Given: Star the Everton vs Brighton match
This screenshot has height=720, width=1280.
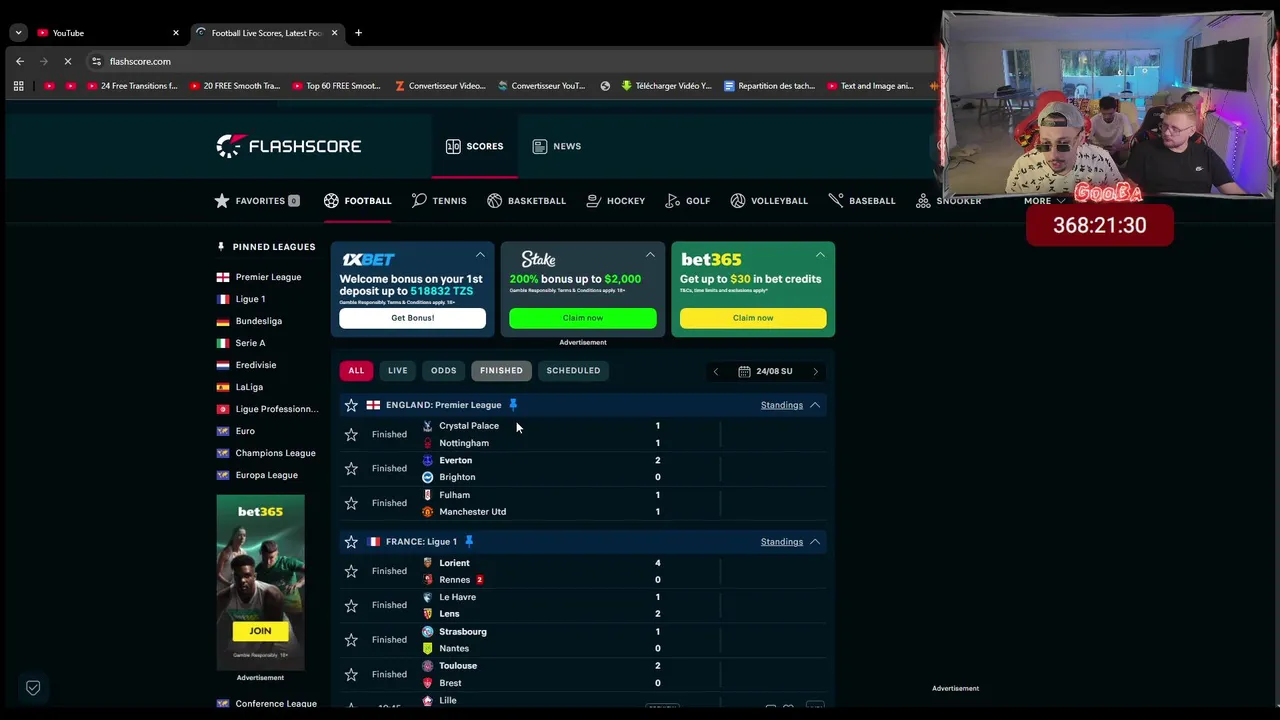Looking at the screenshot, I should point(351,468).
